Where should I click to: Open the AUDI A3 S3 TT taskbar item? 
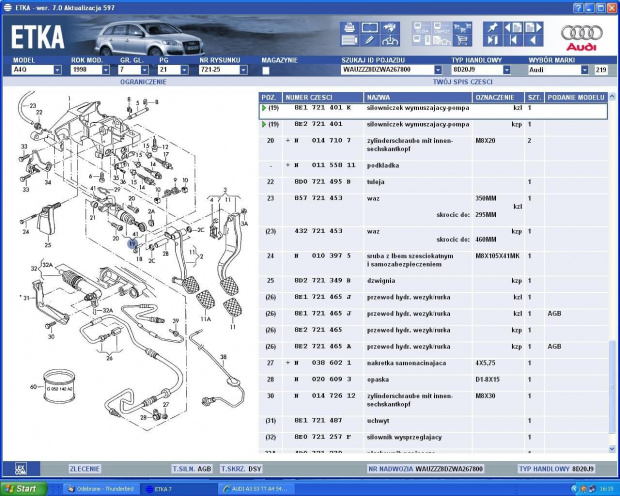(x=255, y=489)
